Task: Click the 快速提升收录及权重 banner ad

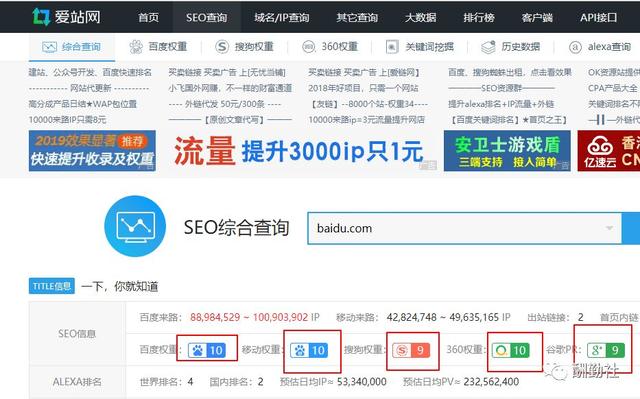Action: click(x=92, y=151)
